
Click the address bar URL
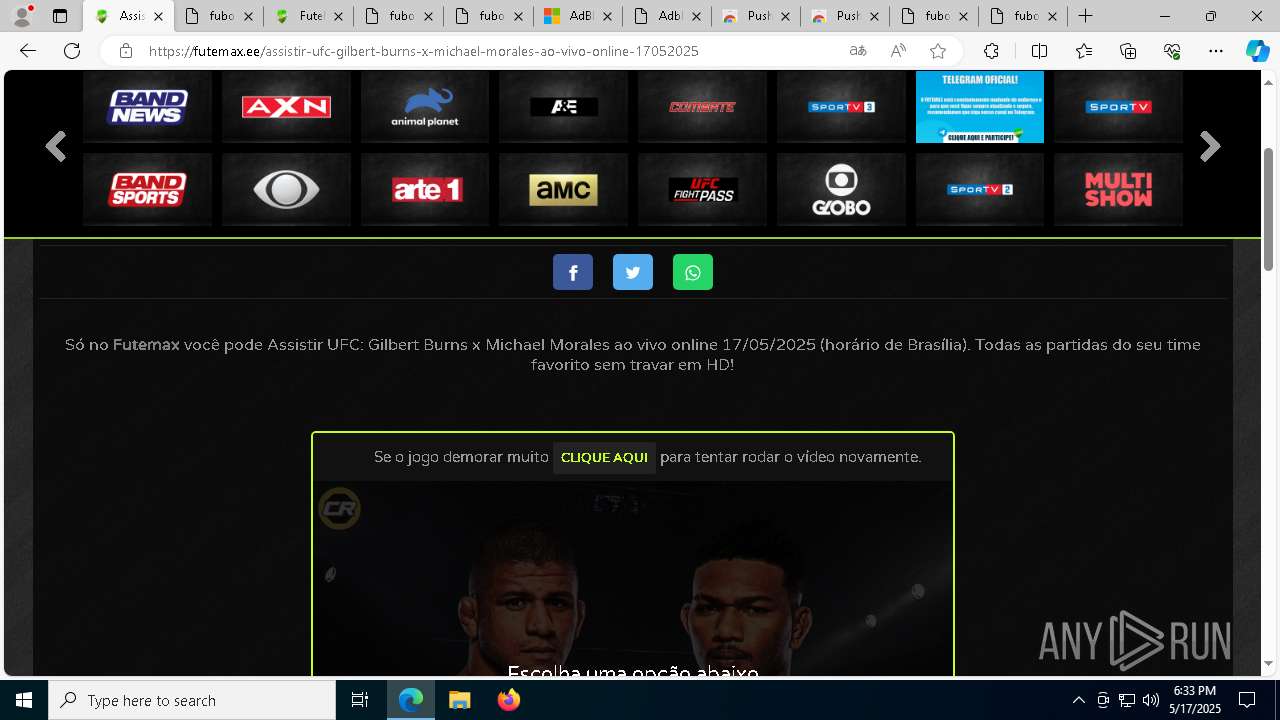(424, 51)
